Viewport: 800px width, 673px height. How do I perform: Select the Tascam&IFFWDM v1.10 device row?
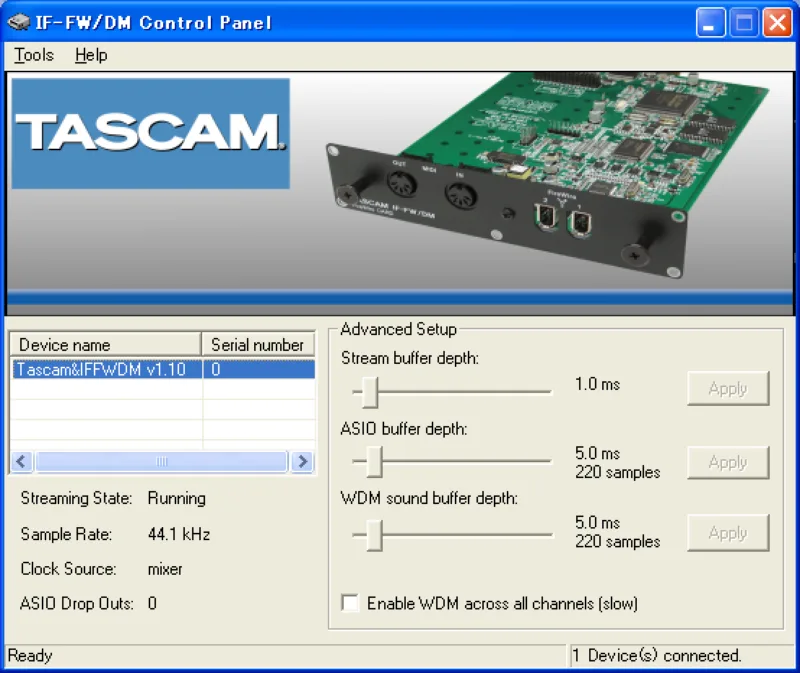click(x=163, y=369)
